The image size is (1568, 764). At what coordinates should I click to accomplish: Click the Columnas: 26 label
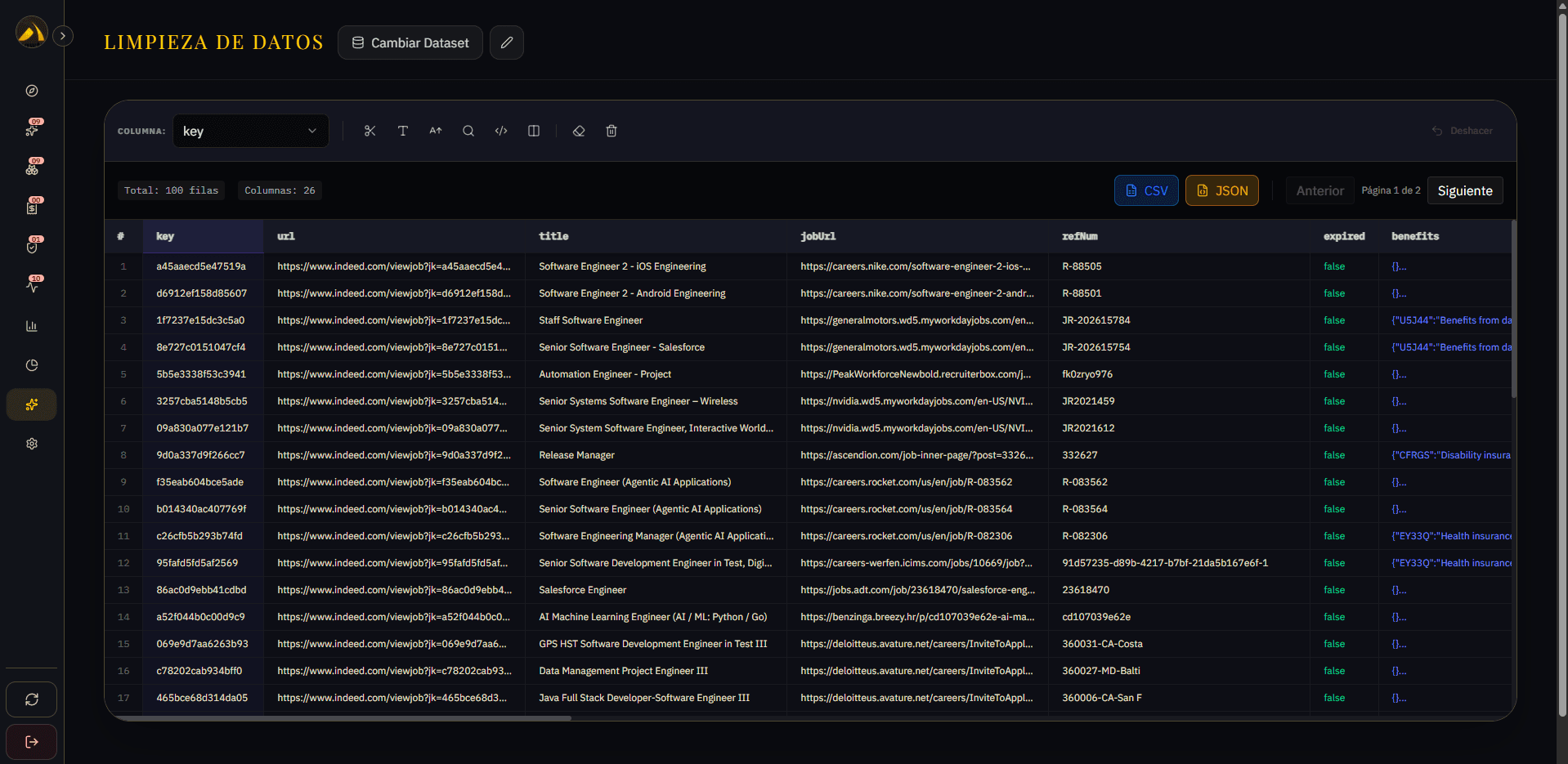[280, 190]
